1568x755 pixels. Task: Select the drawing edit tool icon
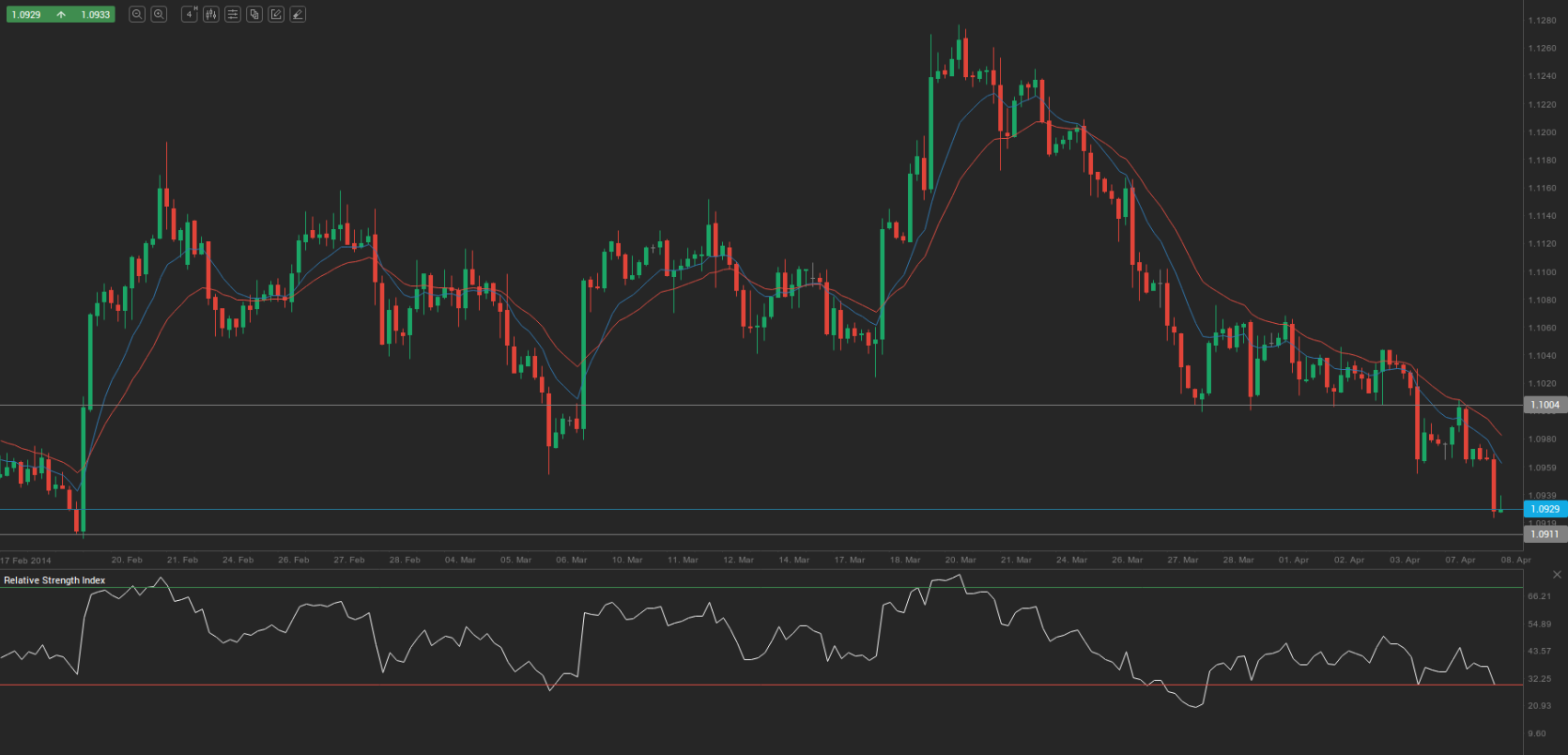pos(276,14)
